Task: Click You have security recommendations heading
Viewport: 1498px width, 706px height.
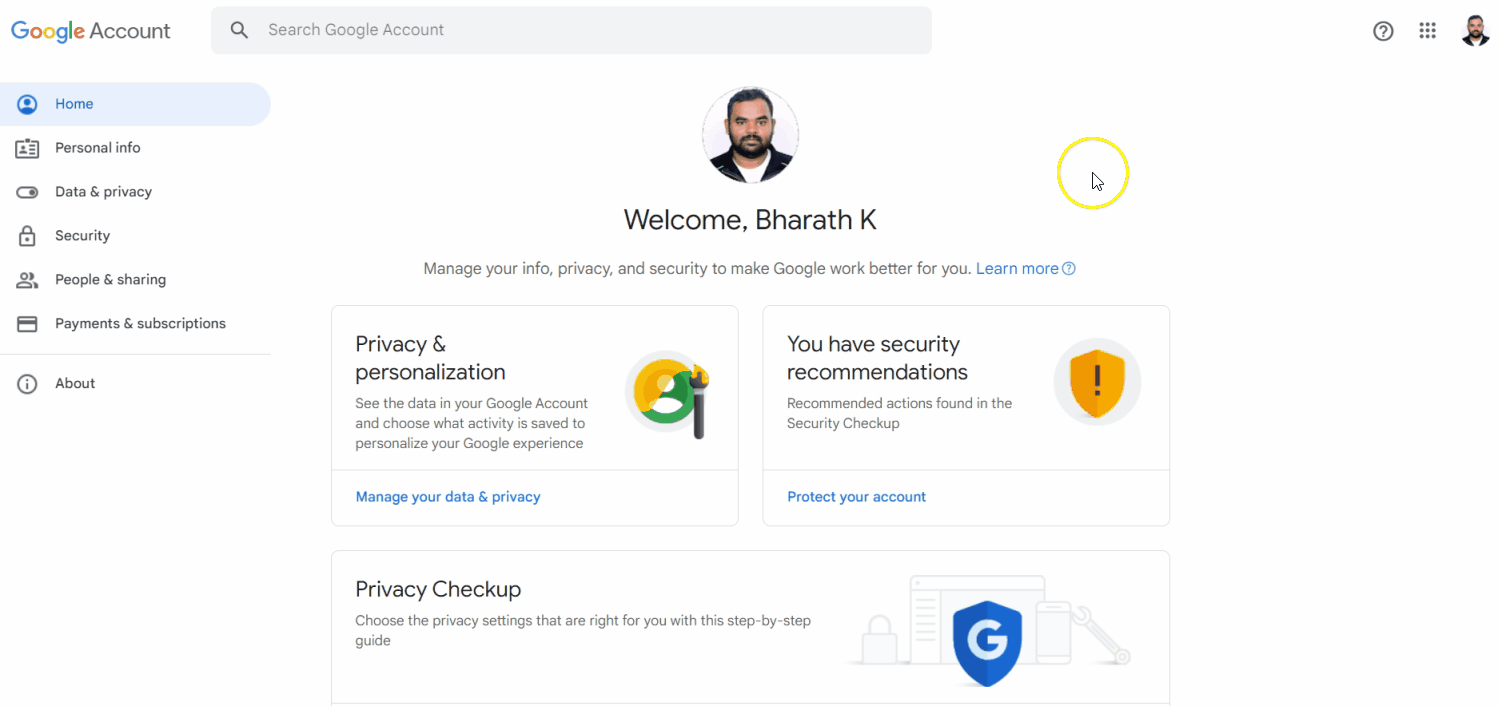Action: pos(877,358)
